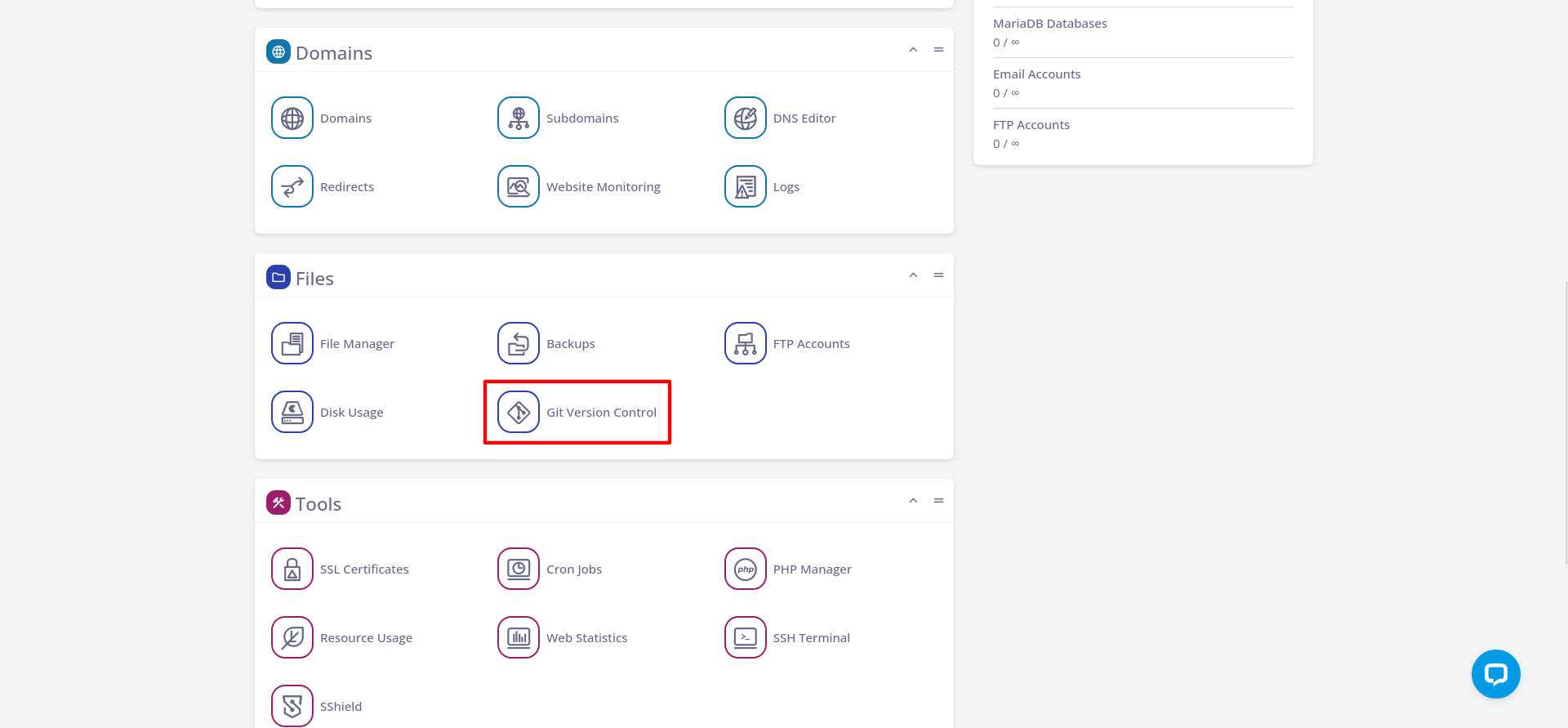
Task: Click the MariaDB Databases stat label
Action: (1050, 24)
